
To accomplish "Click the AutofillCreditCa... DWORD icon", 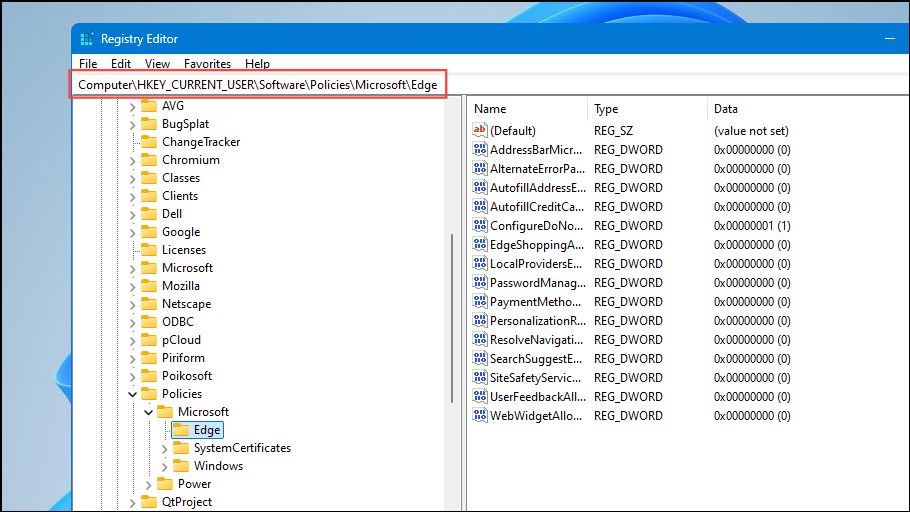I will point(479,206).
